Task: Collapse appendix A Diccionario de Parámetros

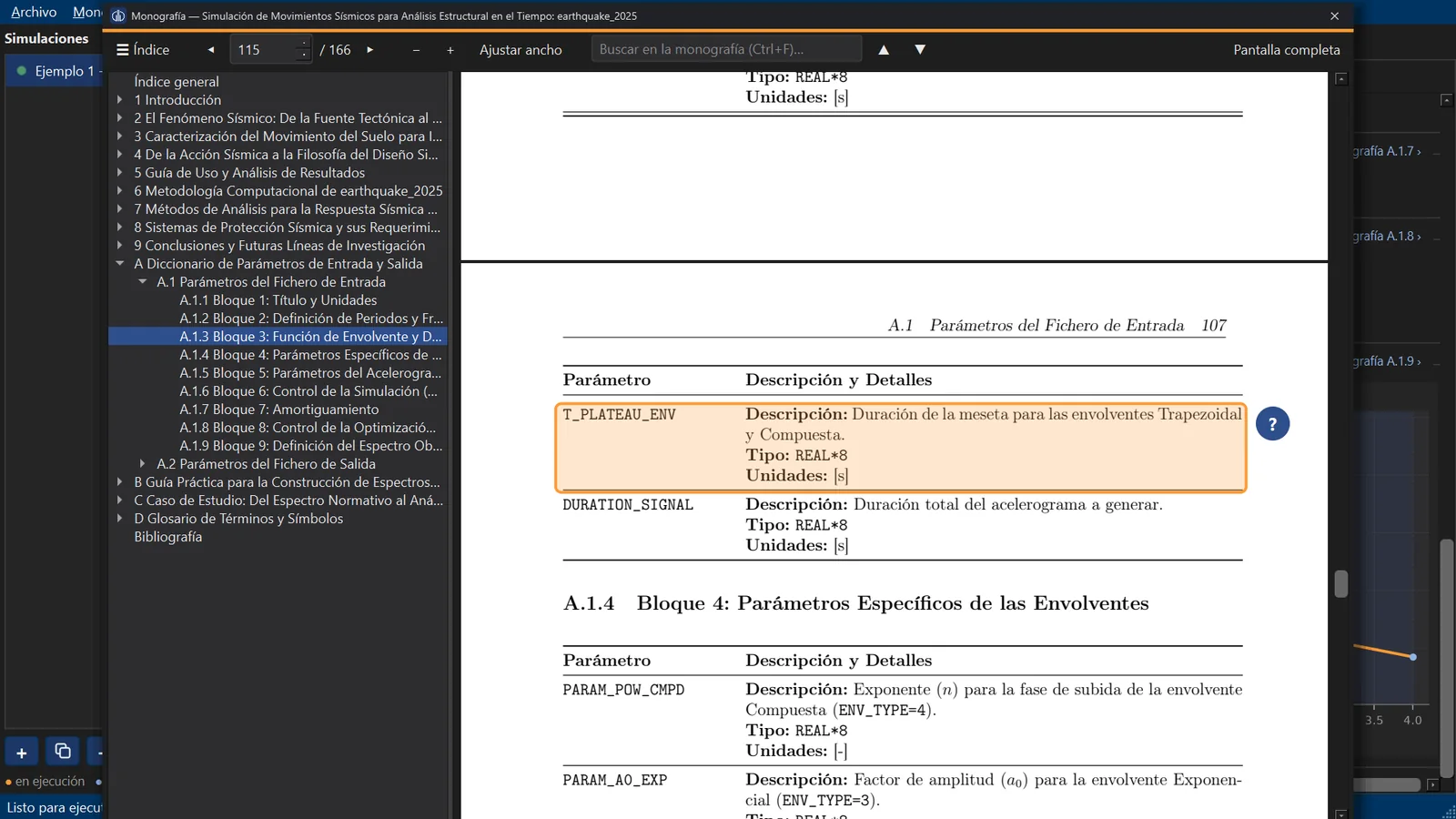Action: tap(119, 264)
